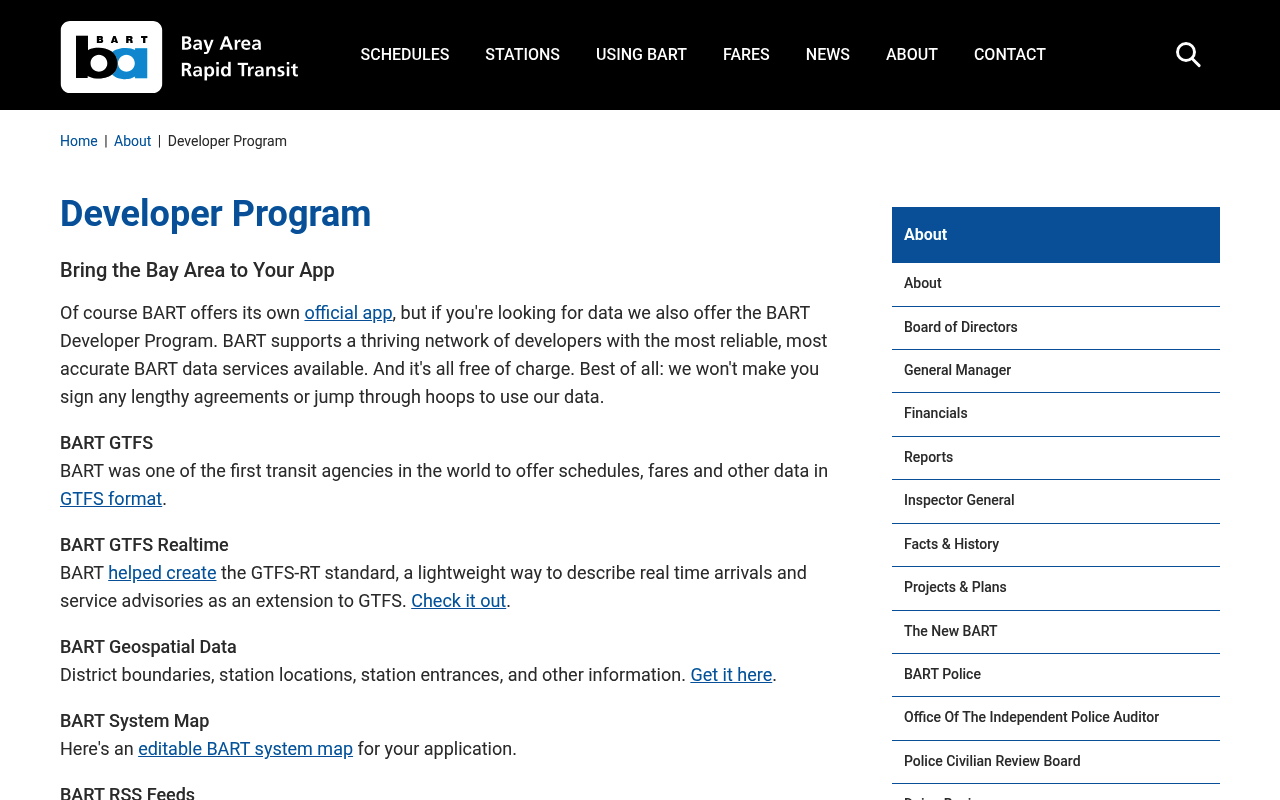This screenshot has width=1280, height=800.
Task: Open the News menu
Action: [x=828, y=55]
